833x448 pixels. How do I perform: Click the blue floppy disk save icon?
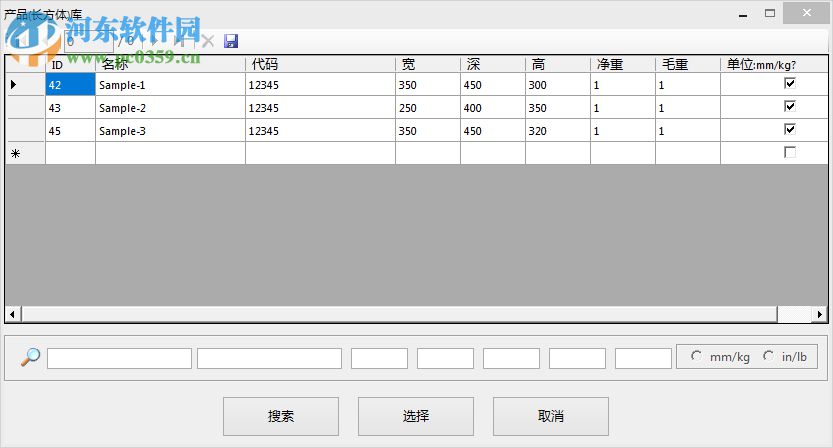pyautogui.click(x=231, y=41)
